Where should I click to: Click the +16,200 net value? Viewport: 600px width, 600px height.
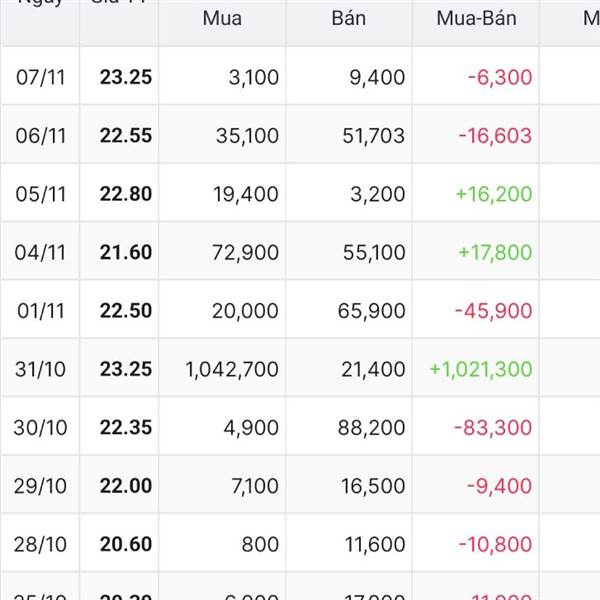point(494,194)
